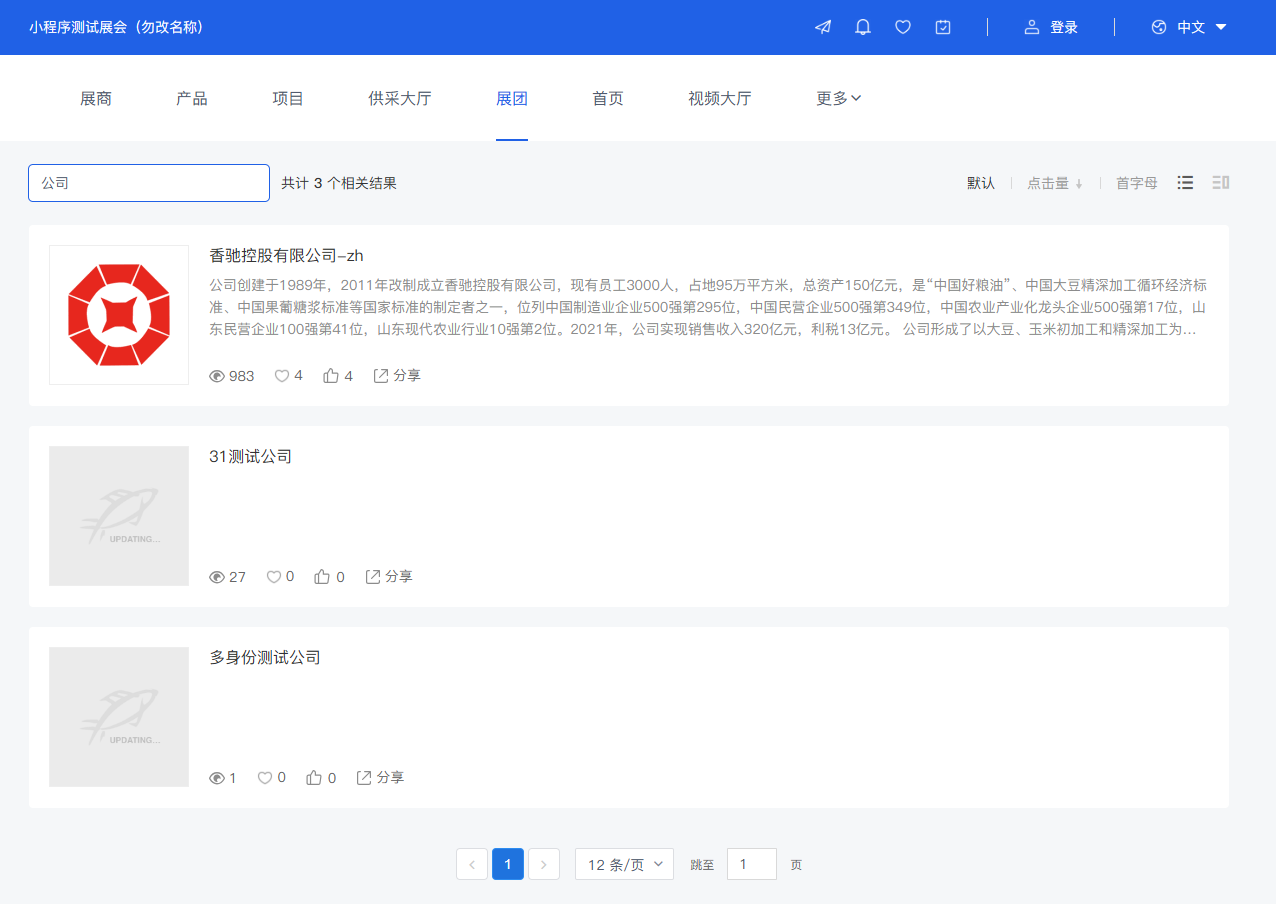Open the 供采大厅 tab

pyautogui.click(x=400, y=98)
